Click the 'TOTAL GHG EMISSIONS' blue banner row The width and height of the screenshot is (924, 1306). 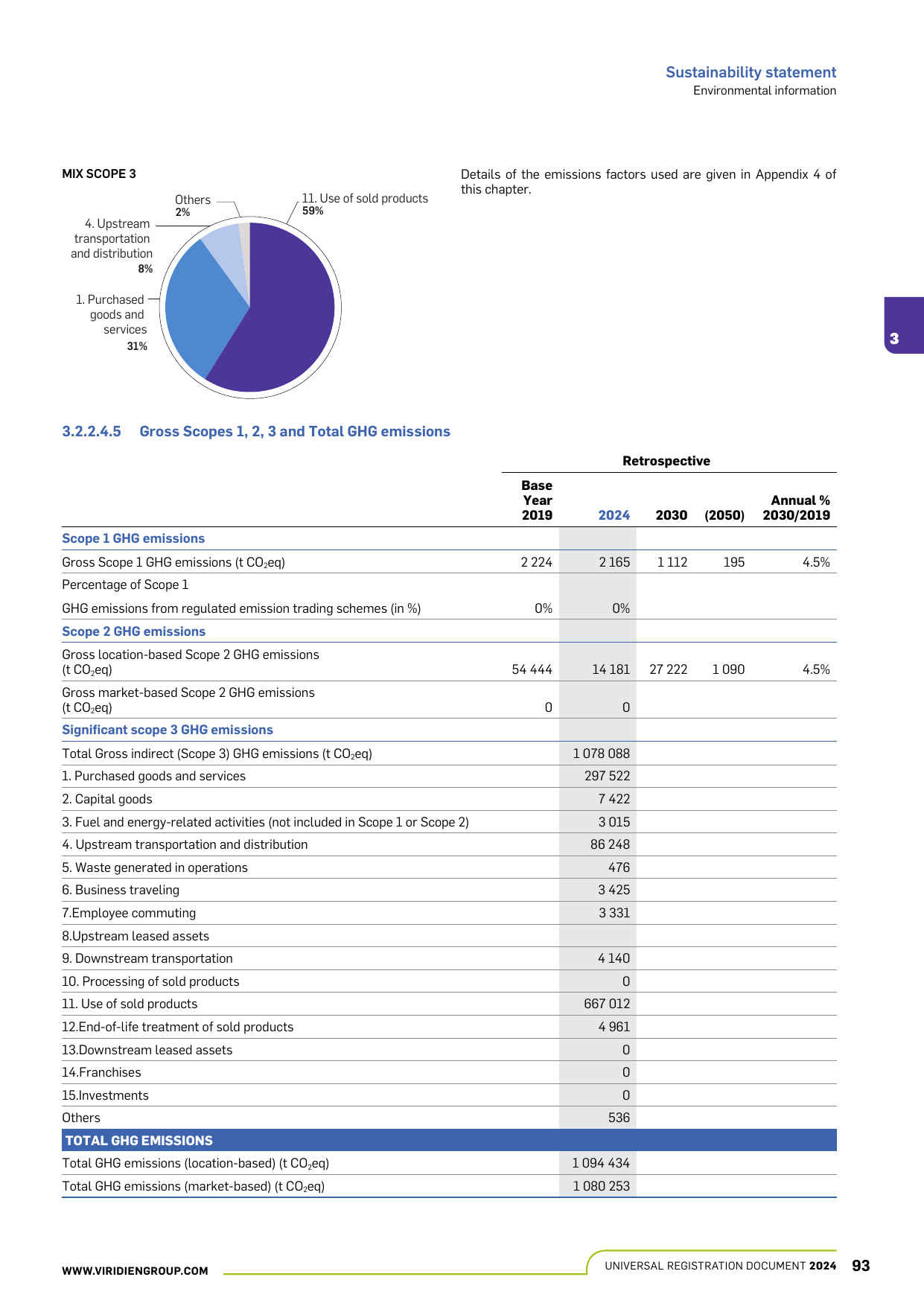(x=449, y=1141)
